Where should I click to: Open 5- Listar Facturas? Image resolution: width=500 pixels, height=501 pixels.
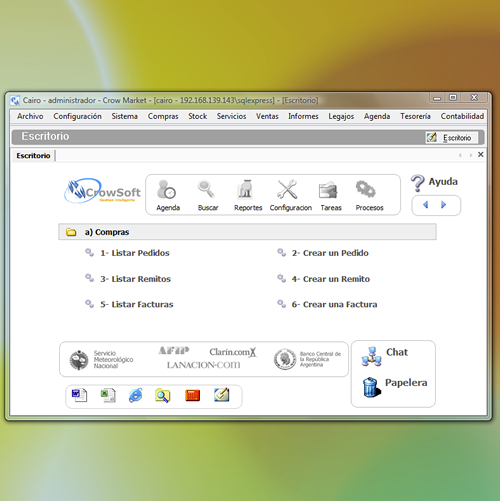(x=137, y=304)
